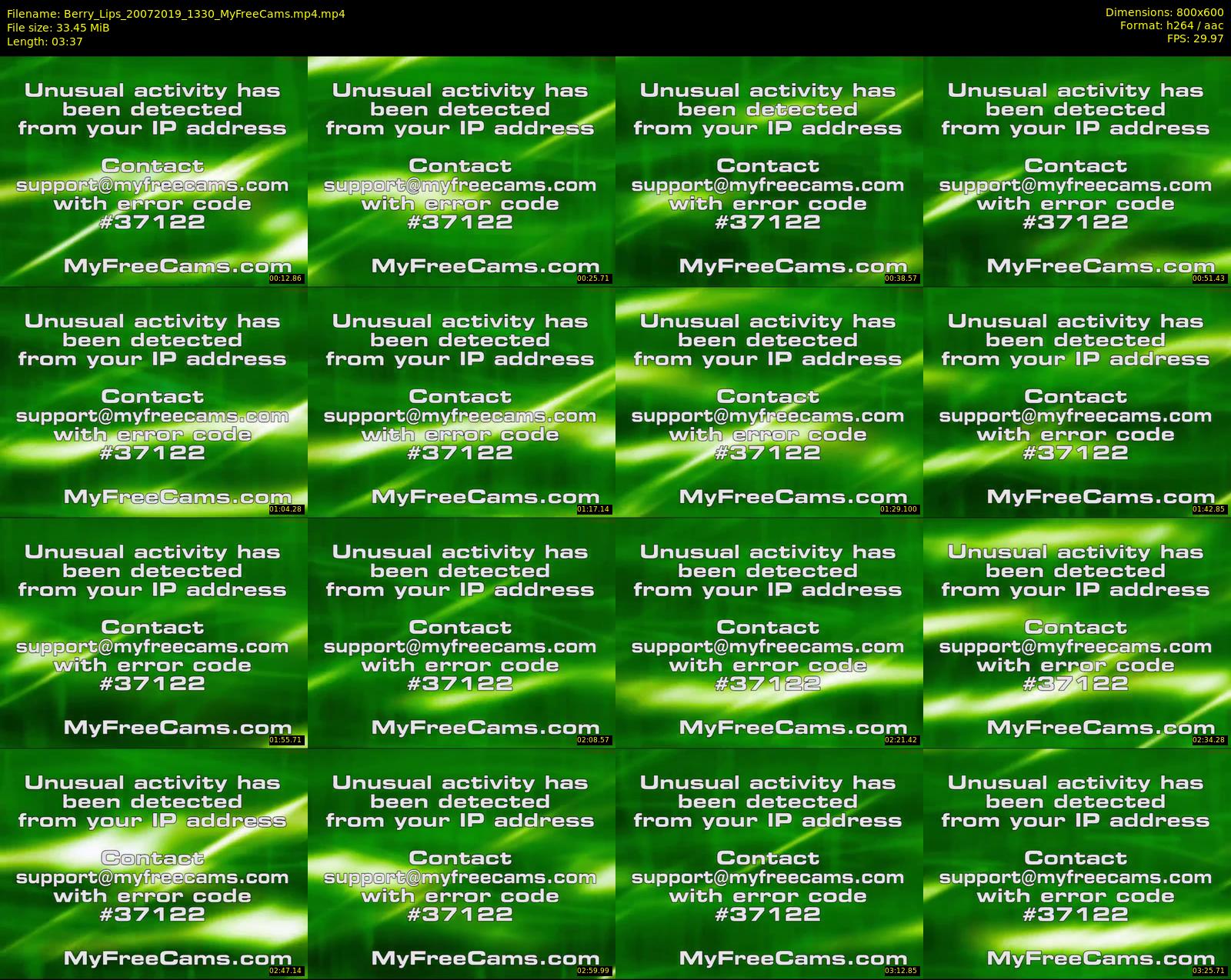Image resolution: width=1231 pixels, height=980 pixels.
Task: Select the frame stamped 00:25.71
Action: (461, 171)
